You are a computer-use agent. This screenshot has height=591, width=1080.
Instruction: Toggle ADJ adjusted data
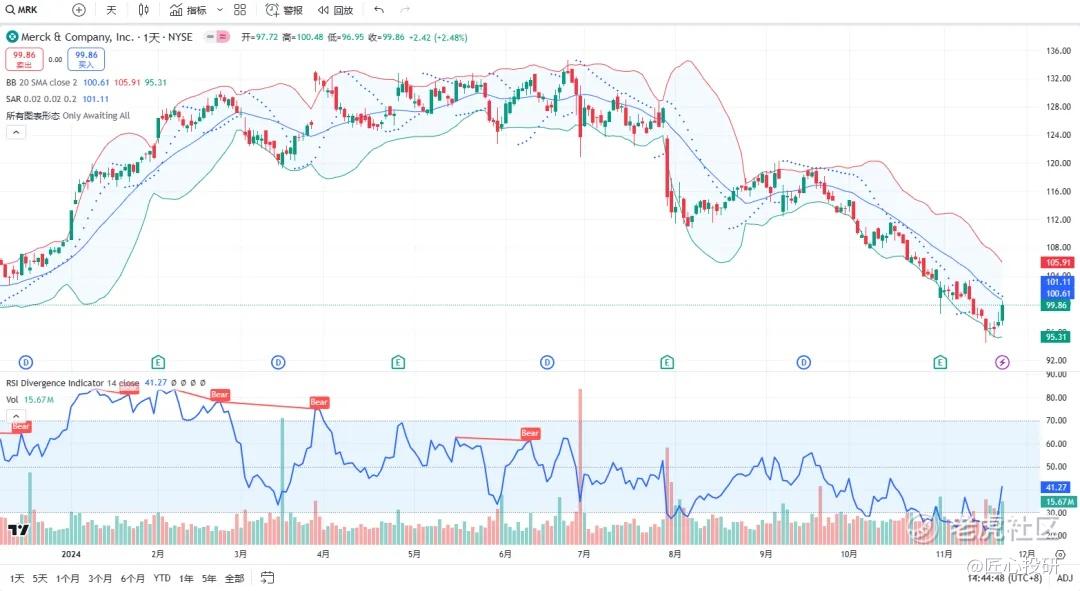tap(1064, 579)
